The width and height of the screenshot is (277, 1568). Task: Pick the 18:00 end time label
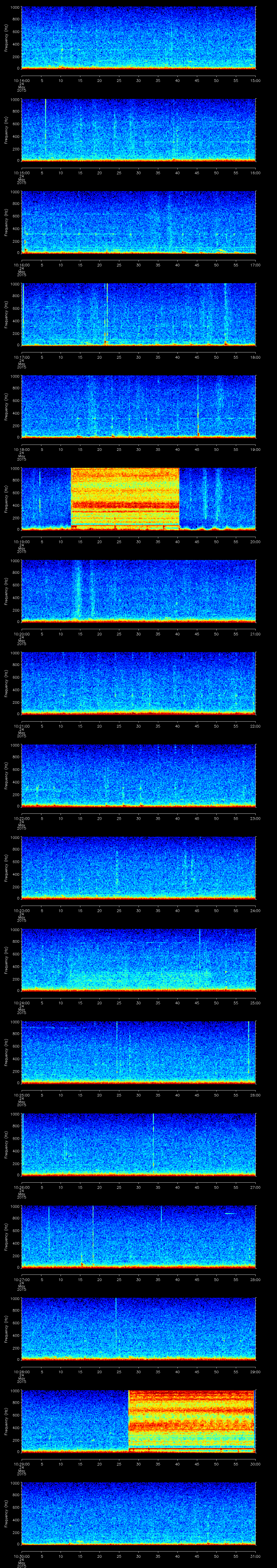(x=256, y=357)
